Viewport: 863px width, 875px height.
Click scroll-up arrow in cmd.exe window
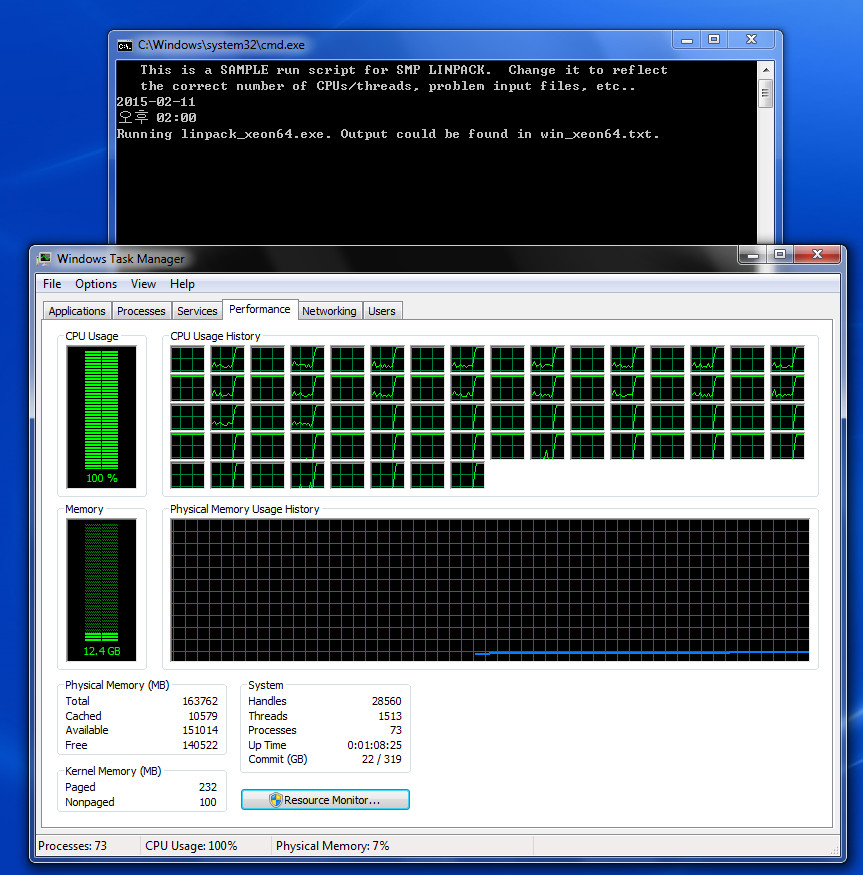(x=766, y=70)
